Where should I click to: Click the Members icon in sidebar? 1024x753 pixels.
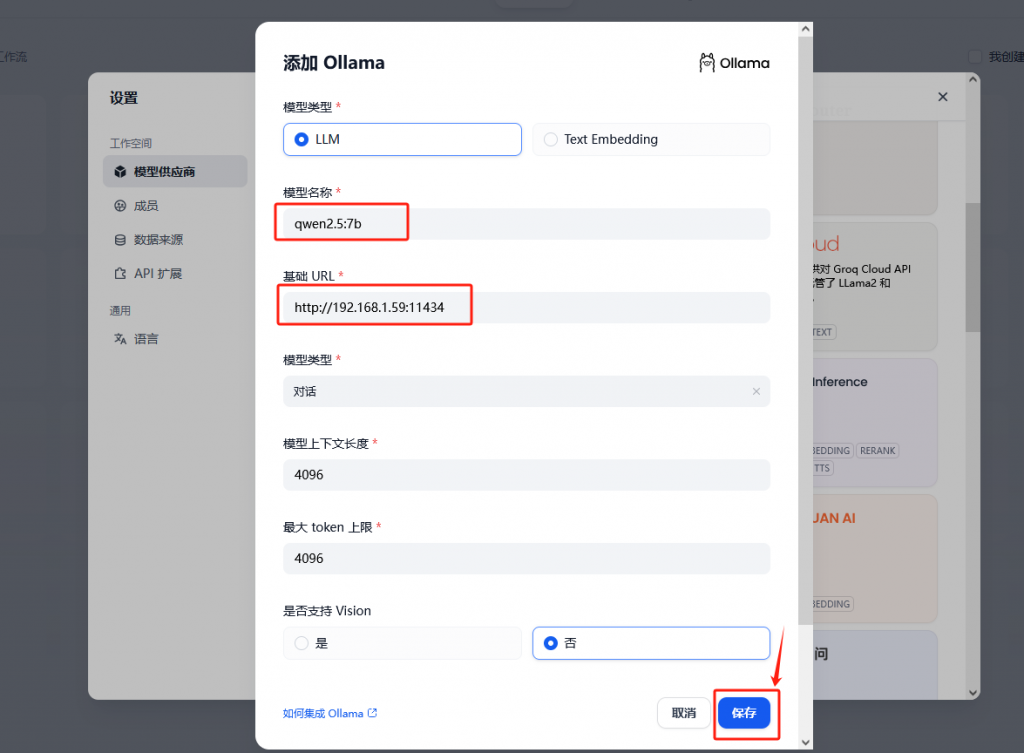(120, 206)
